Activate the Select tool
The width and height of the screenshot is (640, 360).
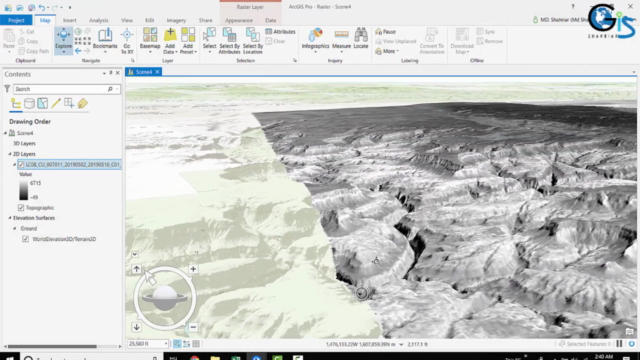tap(209, 40)
